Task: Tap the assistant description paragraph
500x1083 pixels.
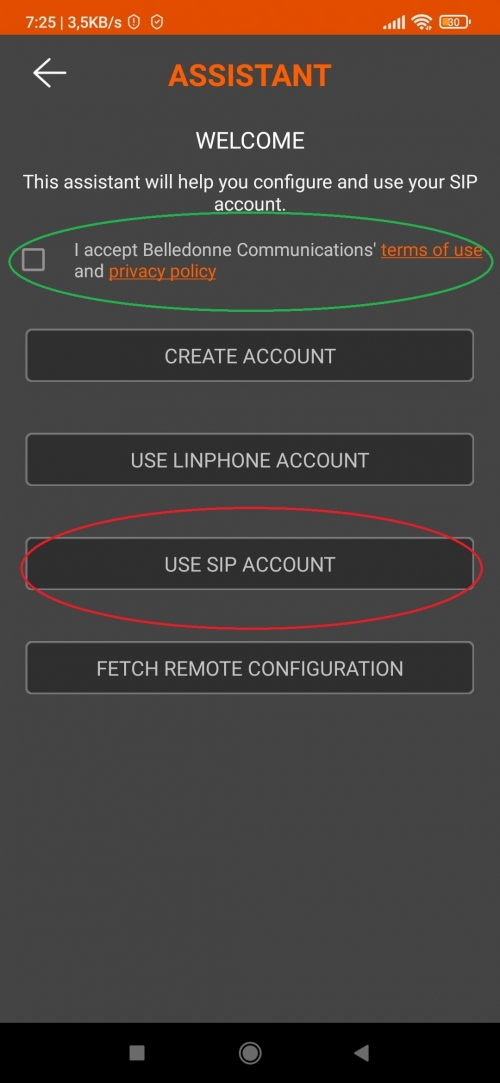Action: point(250,193)
